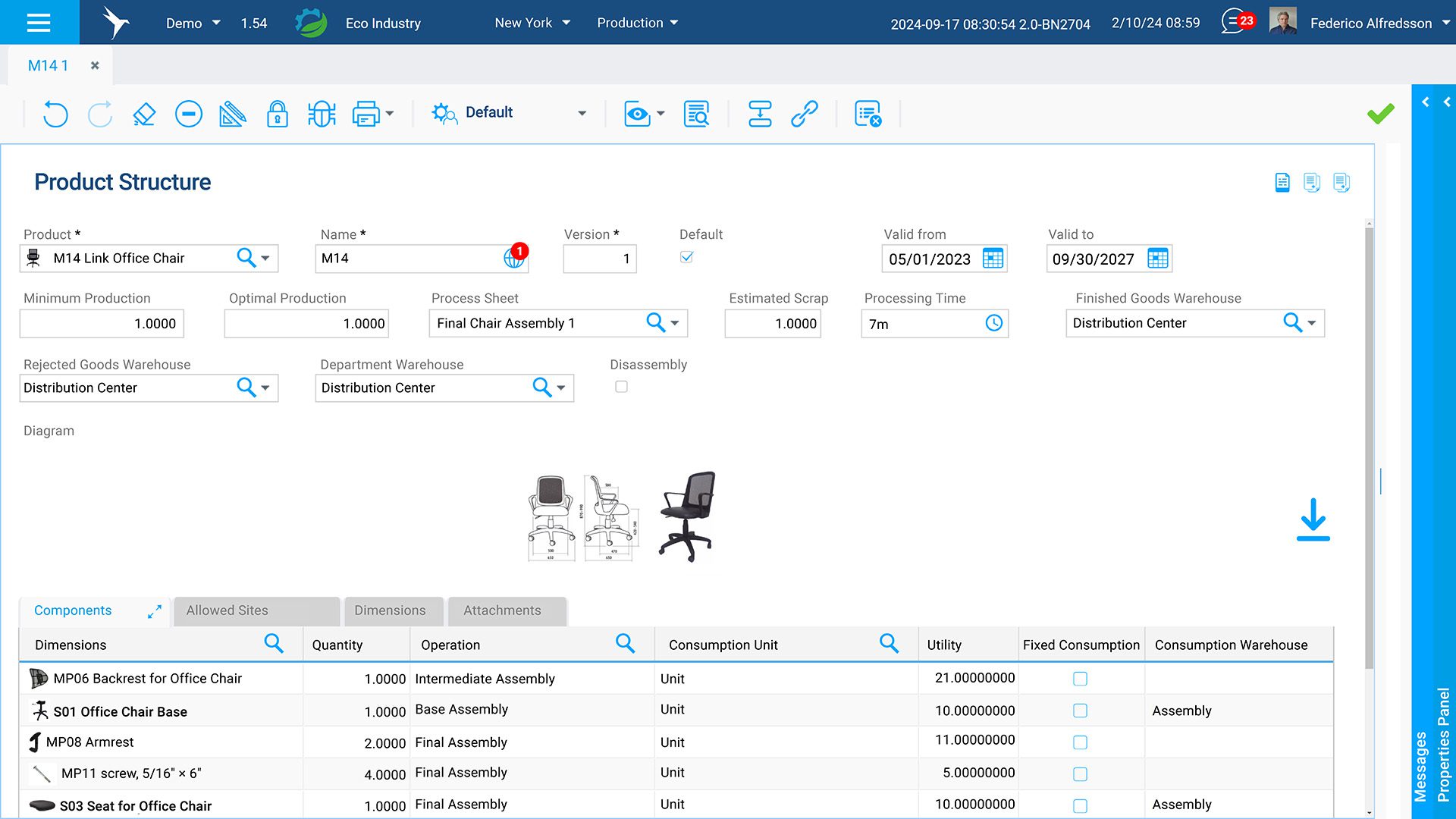Click the padlock lock icon
The width and height of the screenshot is (1456, 819).
(277, 114)
